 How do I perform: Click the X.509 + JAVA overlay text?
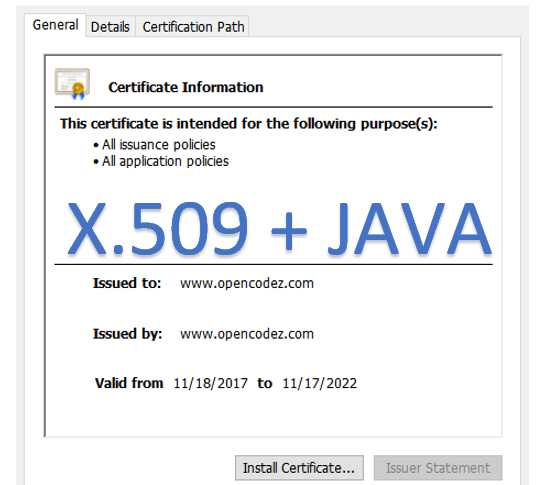point(279,229)
